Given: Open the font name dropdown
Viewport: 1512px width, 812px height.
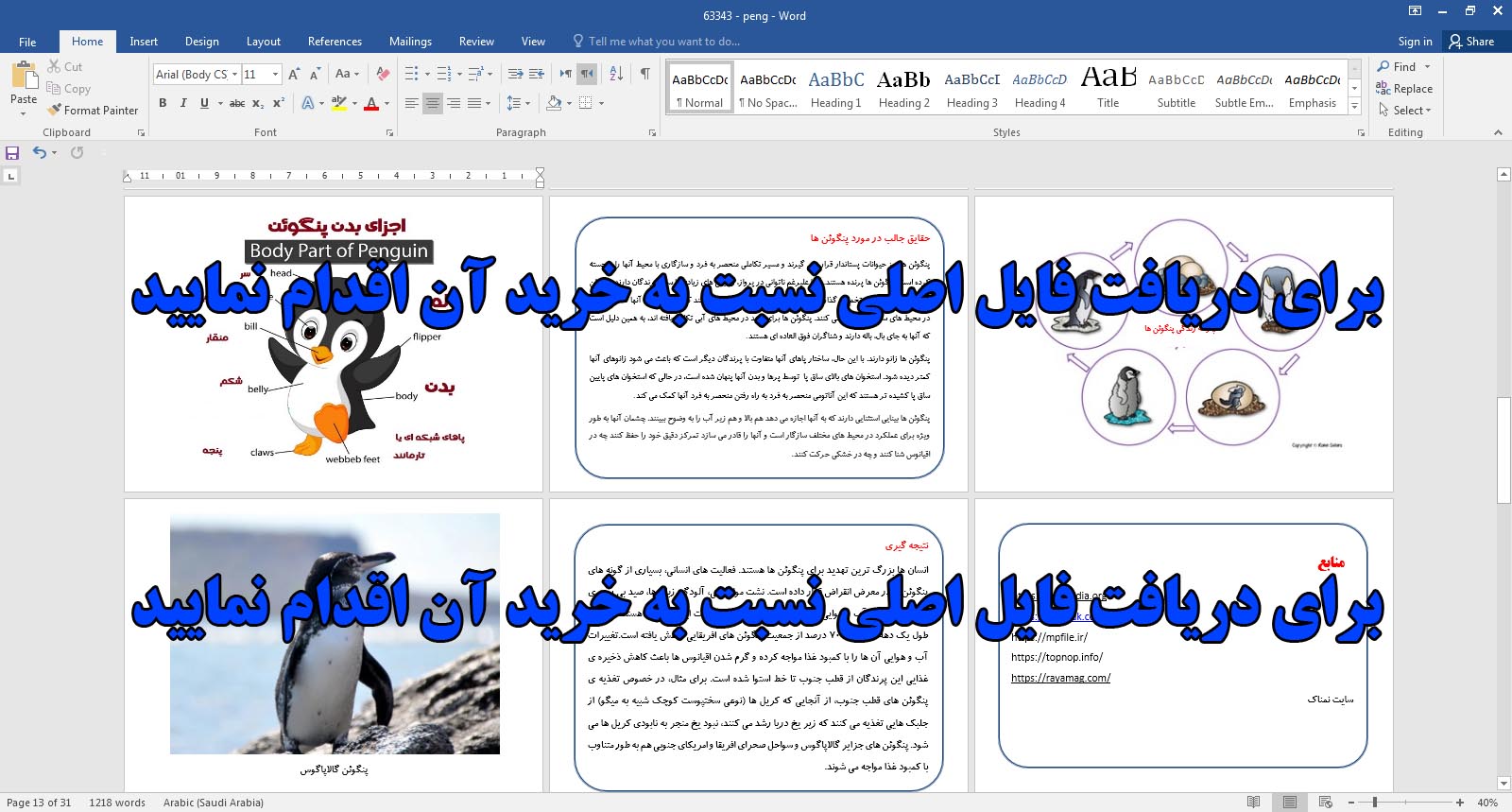Looking at the screenshot, I should tap(234, 74).
